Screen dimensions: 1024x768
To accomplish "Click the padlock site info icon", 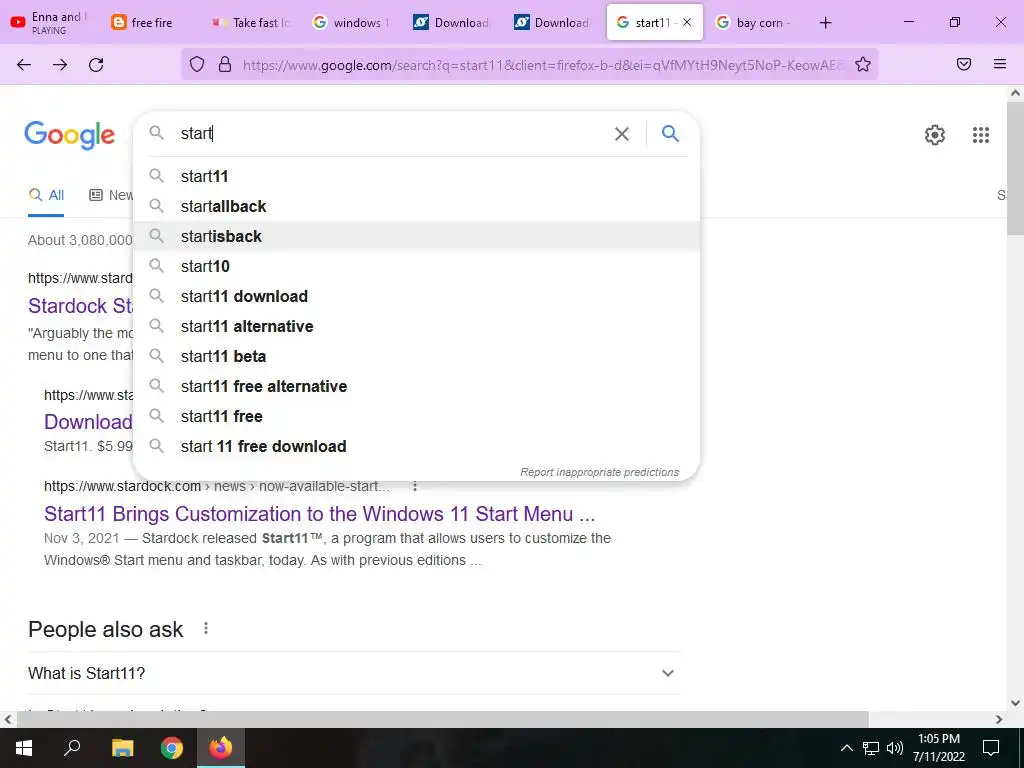I will [x=225, y=64].
